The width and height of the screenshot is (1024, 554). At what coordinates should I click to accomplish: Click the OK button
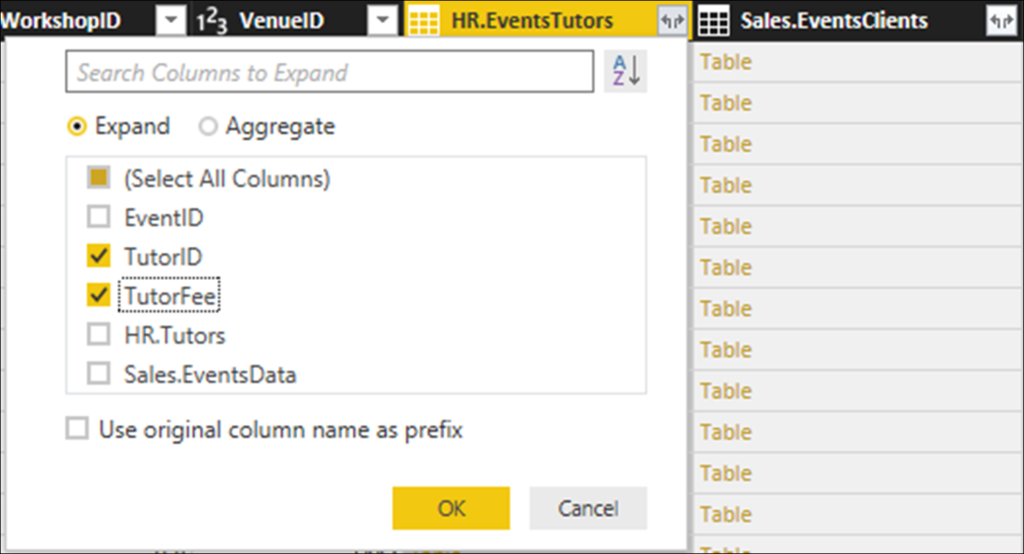(451, 508)
